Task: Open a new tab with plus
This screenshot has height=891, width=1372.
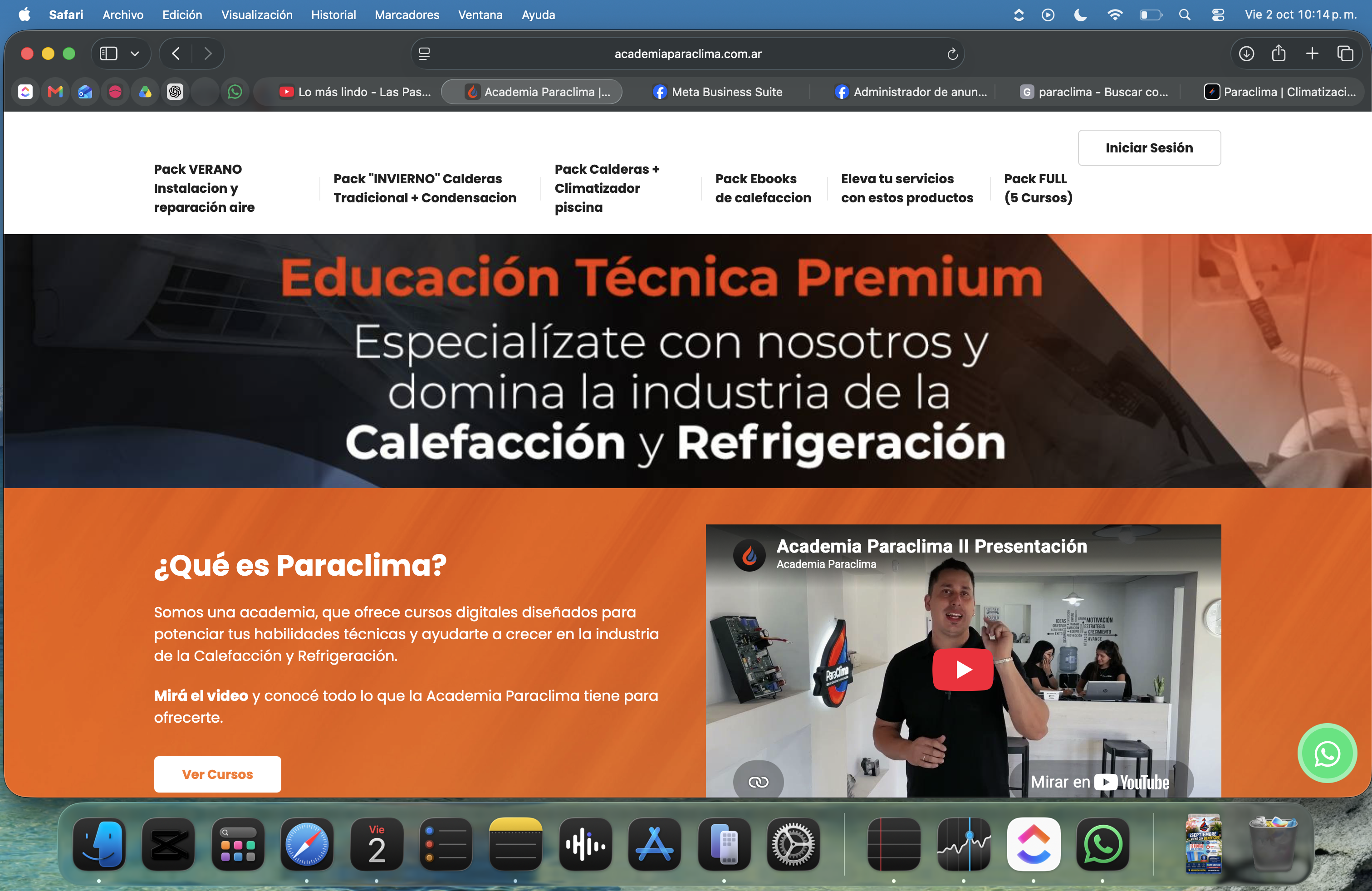Action: point(1312,54)
